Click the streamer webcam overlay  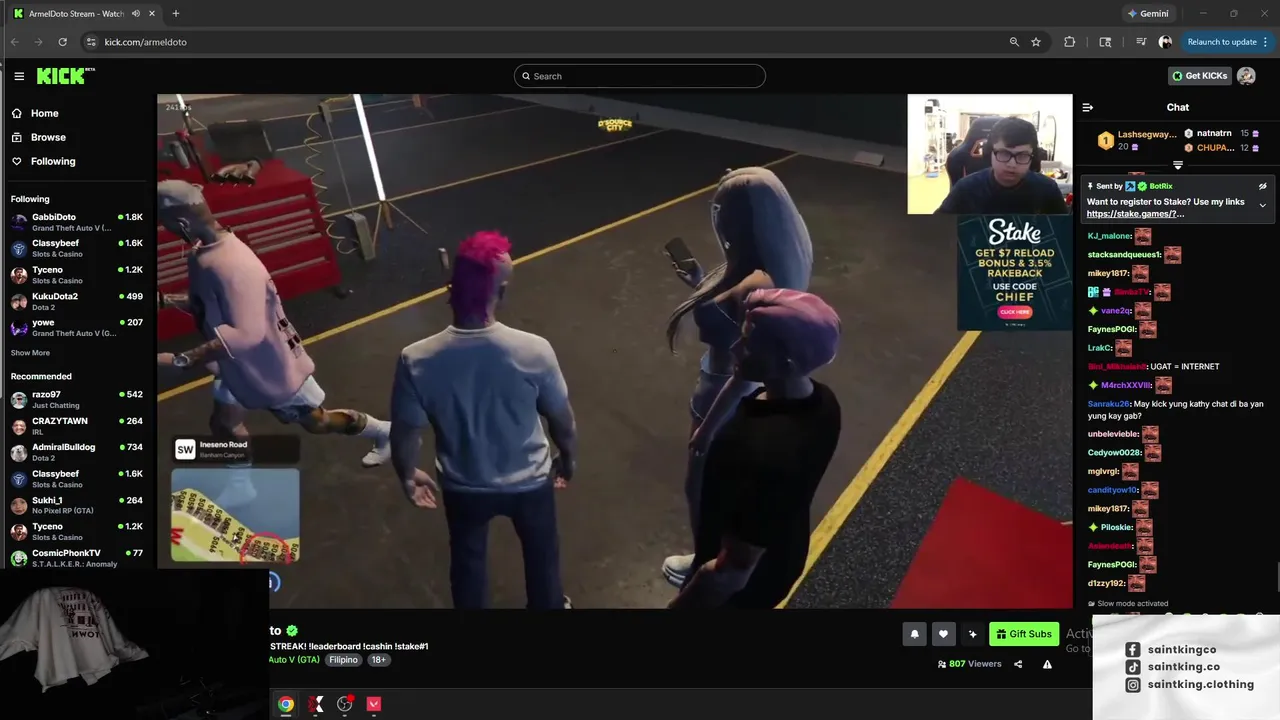coord(989,154)
